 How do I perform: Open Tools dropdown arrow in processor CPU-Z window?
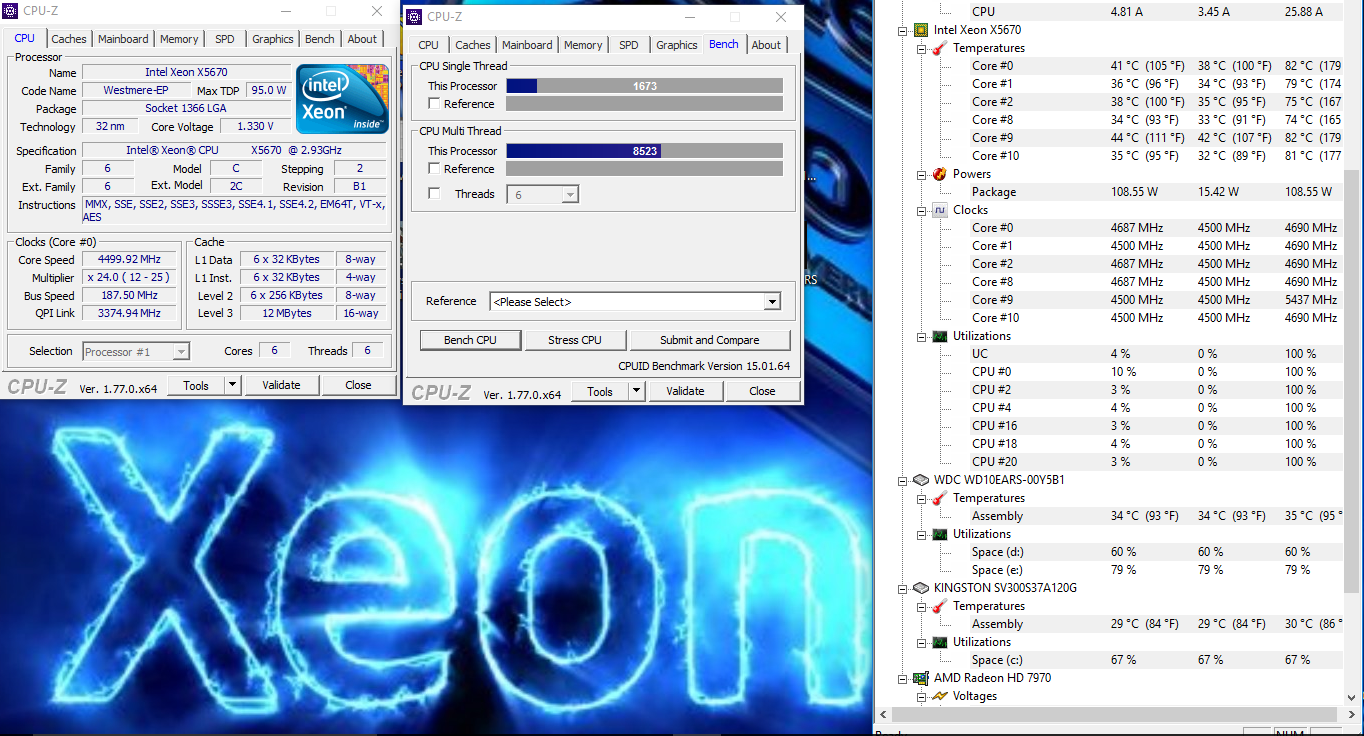point(233,385)
